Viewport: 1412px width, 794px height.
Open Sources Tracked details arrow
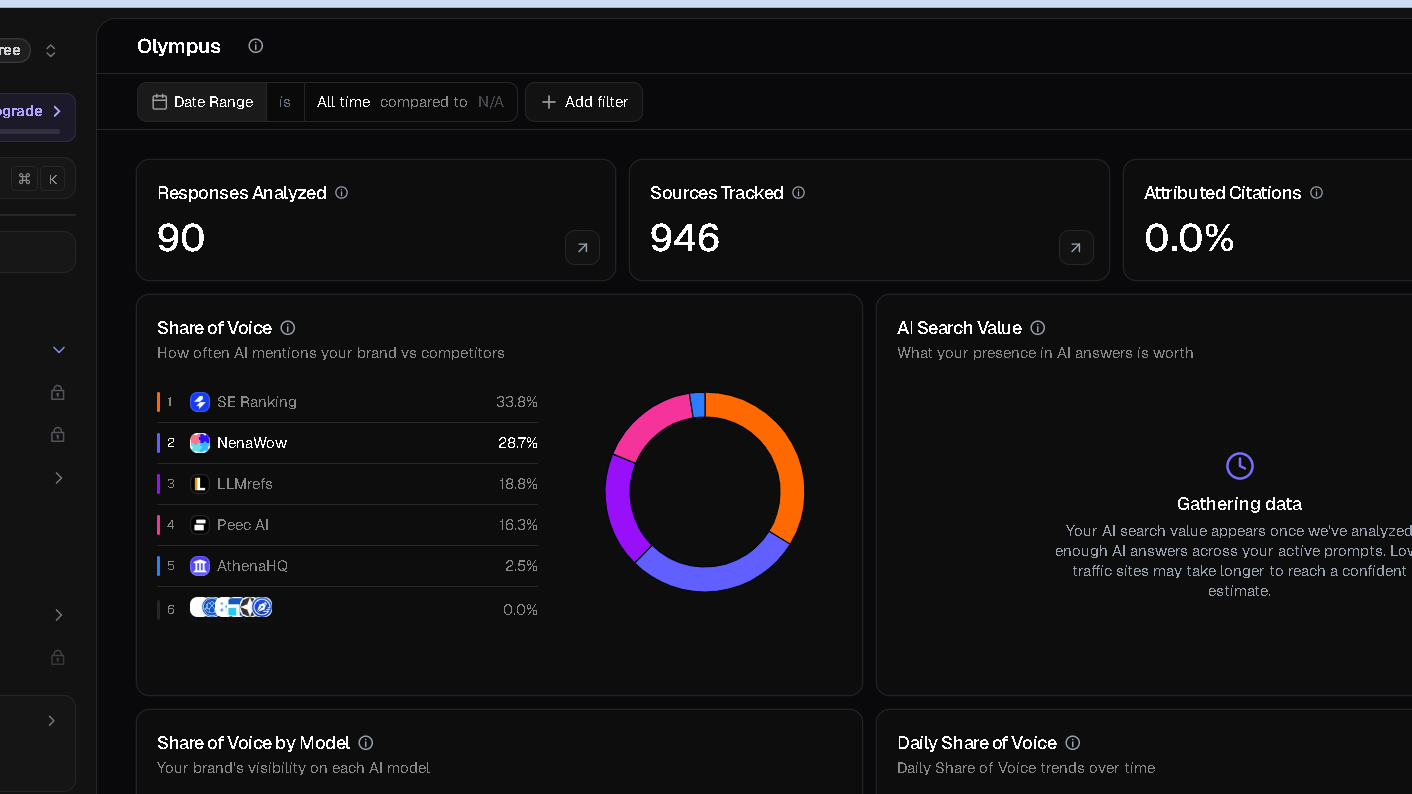click(1076, 248)
